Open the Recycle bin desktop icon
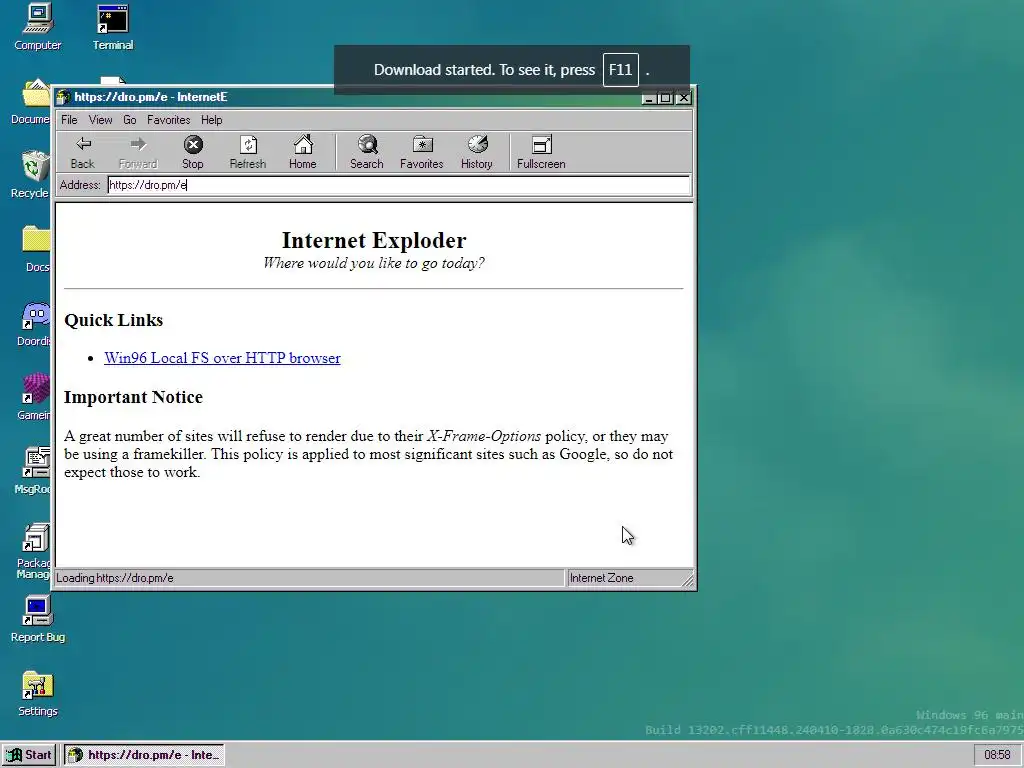 pyautogui.click(x=30, y=175)
